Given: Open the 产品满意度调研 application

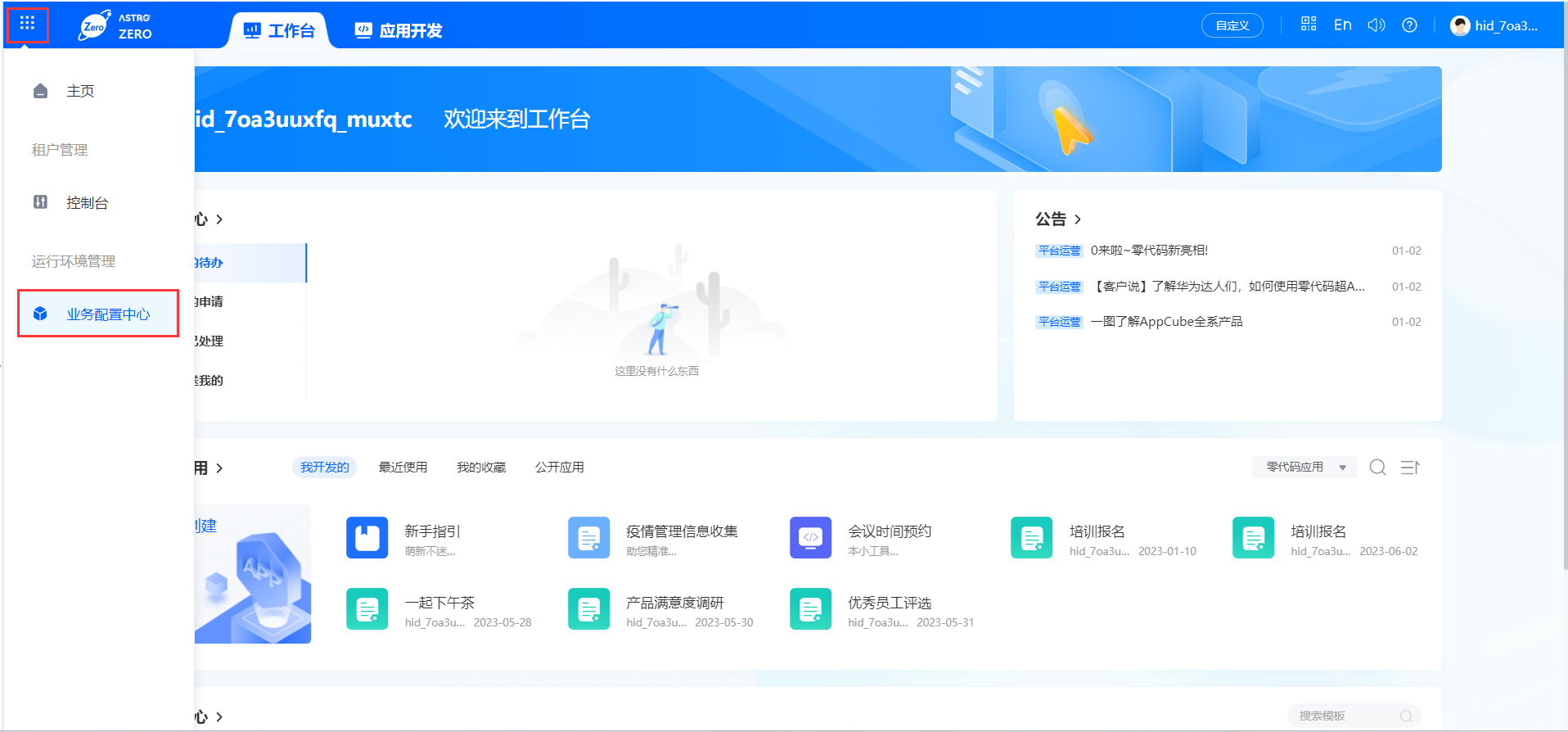Looking at the screenshot, I should click(675, 603).
